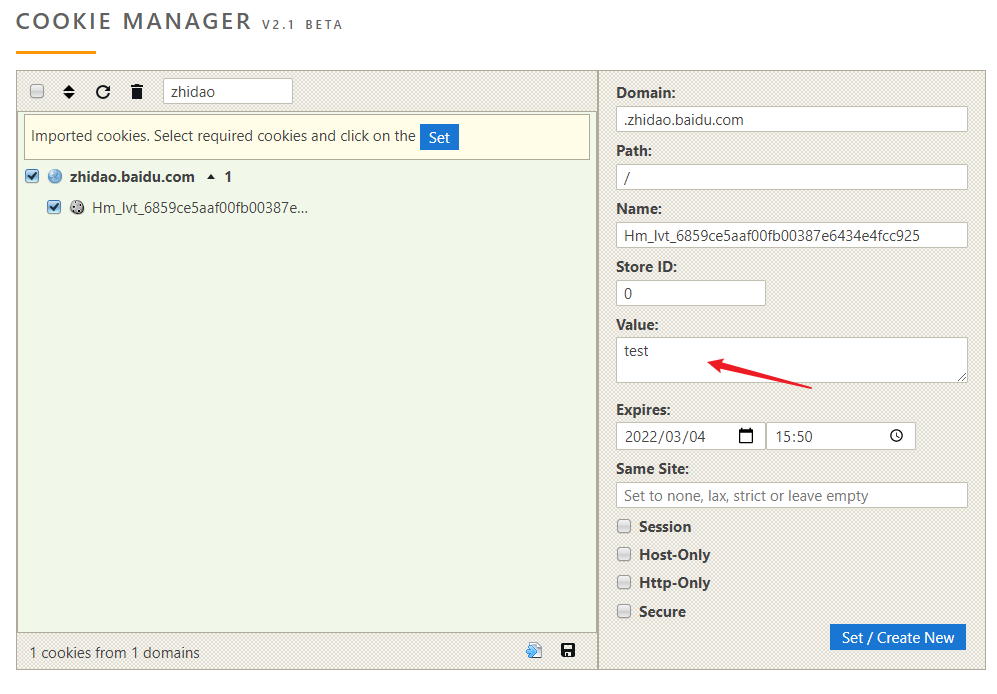
Task: Click the Set / Create New button
Action: tap(897, 637)
